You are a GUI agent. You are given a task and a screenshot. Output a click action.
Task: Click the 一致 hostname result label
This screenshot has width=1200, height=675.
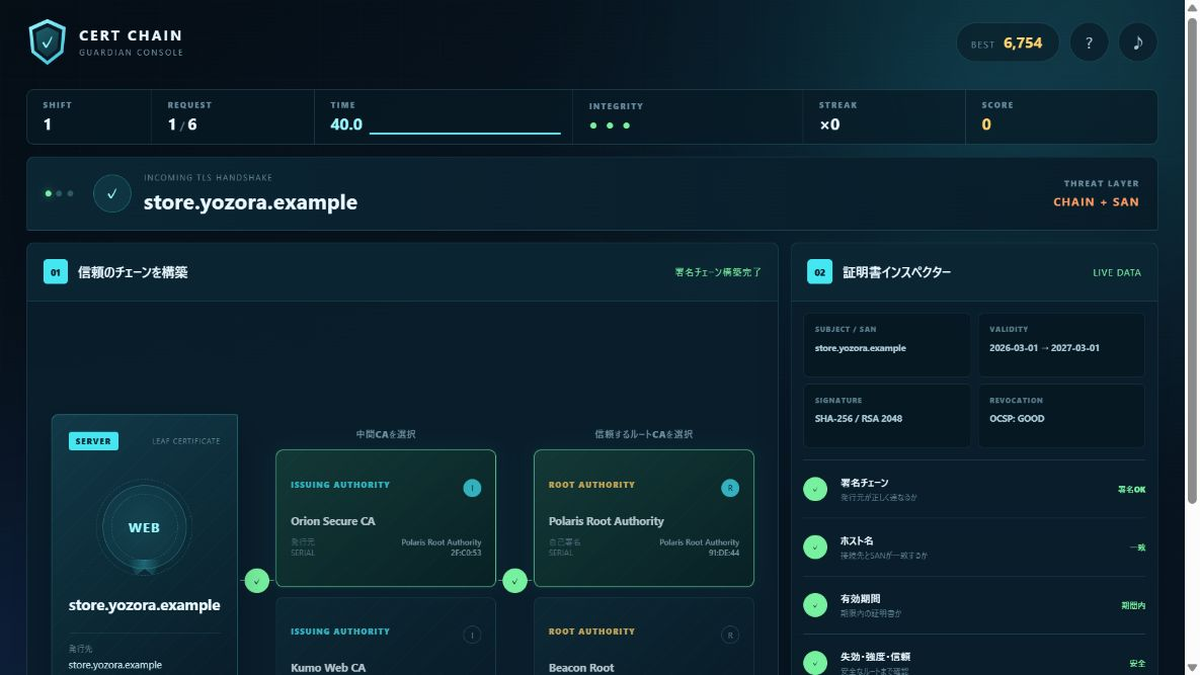[x=1138, y=548]
